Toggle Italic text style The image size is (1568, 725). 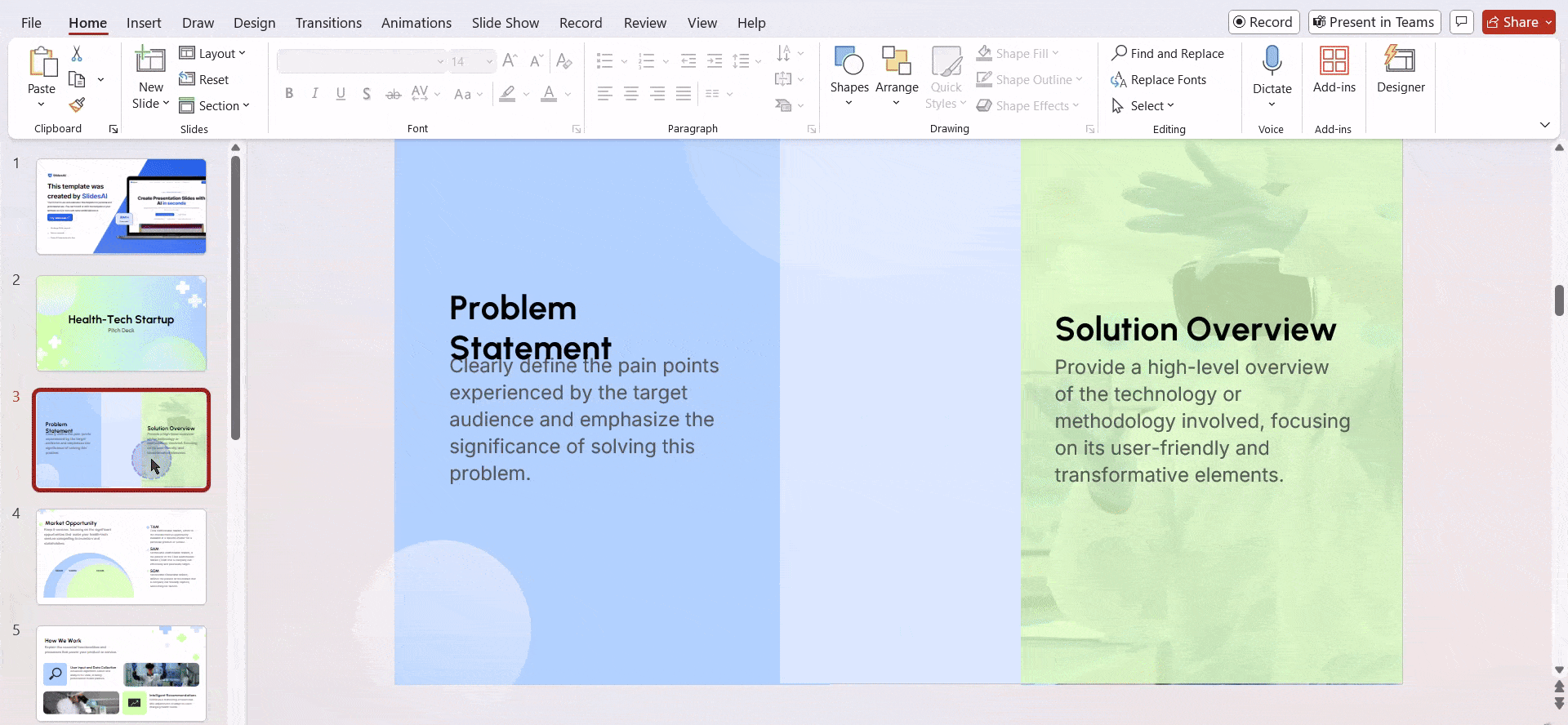314,94
